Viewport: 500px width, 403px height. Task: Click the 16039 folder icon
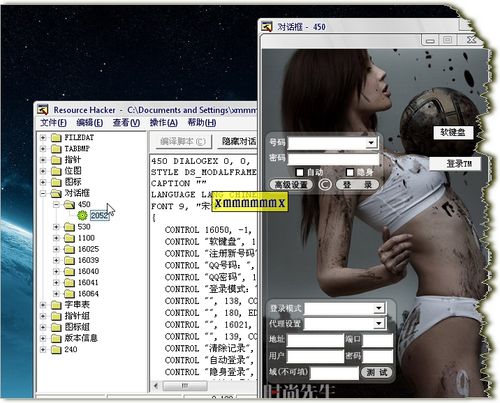point(69,260)
